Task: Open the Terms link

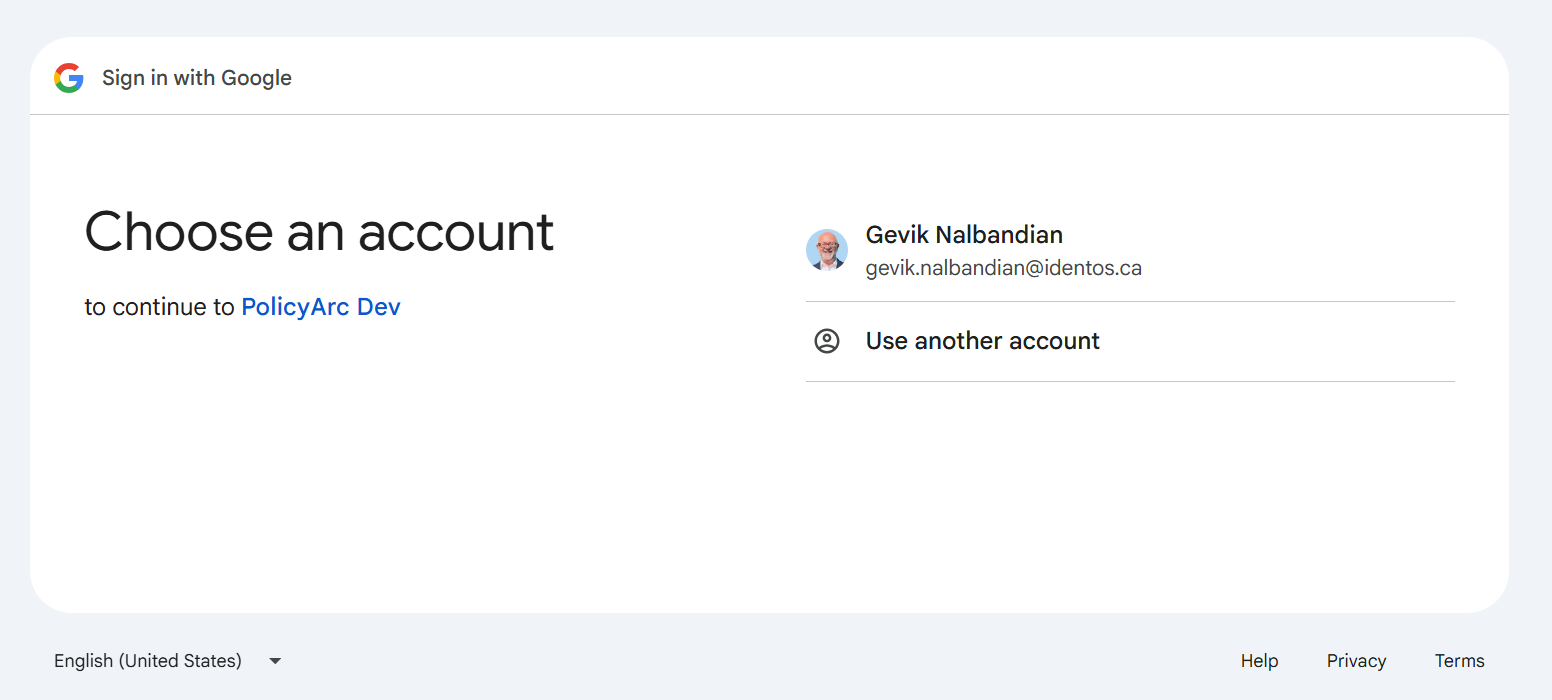Action: coord(1459,661)
